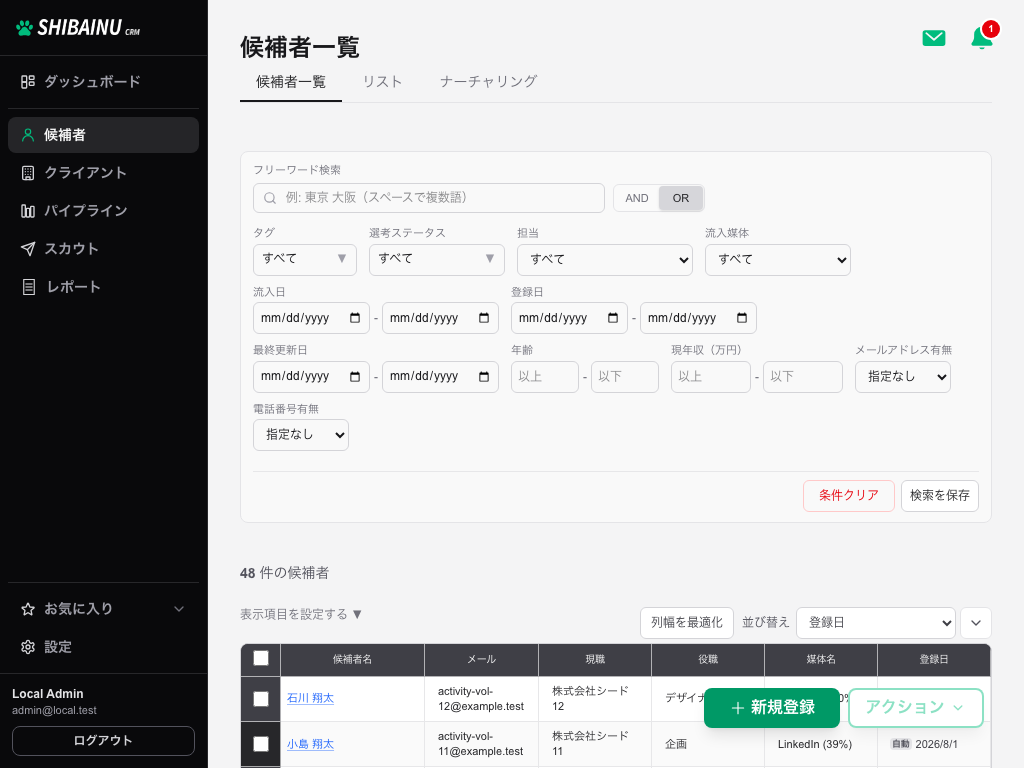
Task: Open calendar picker for 登録日 start date
Action: point(613,318)
